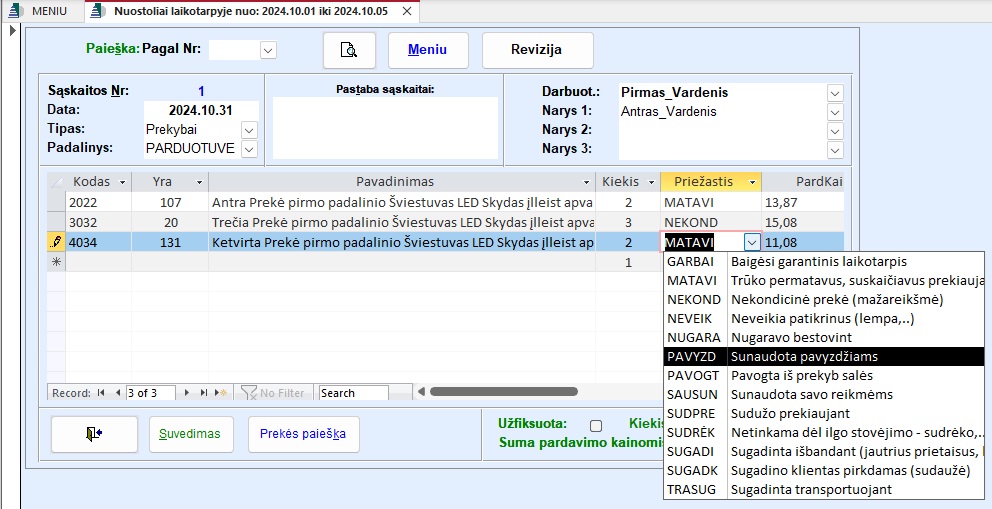Click Trečia Prekė name cell
The image size is (992, 509).
(x=402, y=223)
